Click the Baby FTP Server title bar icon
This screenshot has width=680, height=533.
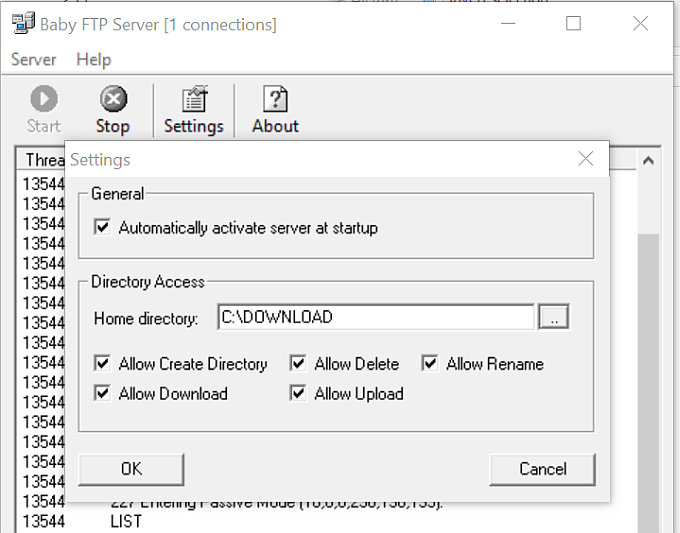[x=20, y=24]
